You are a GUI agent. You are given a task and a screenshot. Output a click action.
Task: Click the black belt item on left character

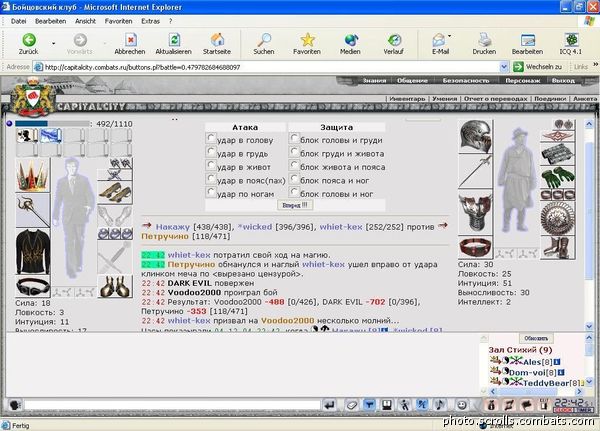(x=33, y=286)
